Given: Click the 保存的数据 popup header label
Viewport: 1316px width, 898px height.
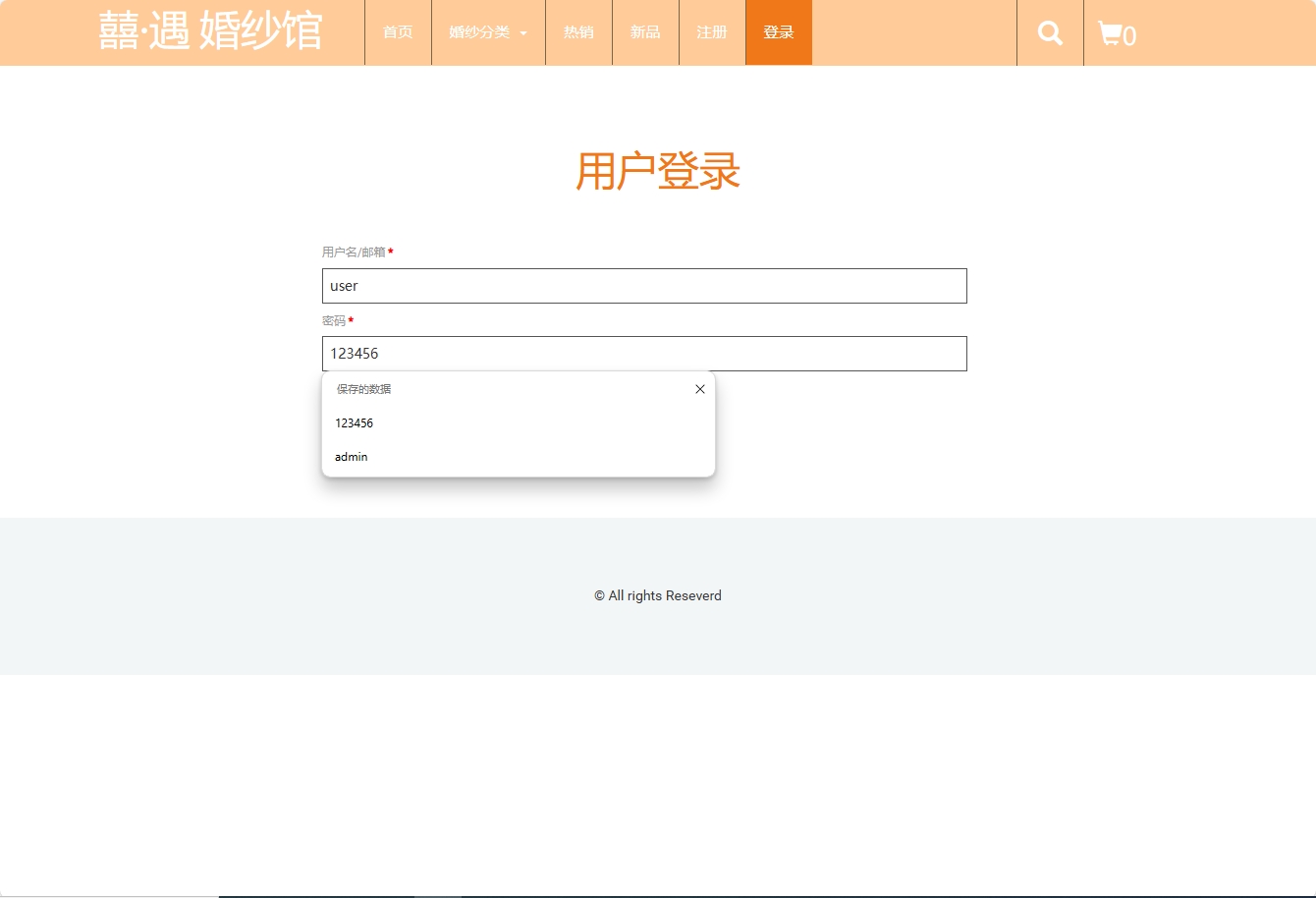Looking at the screenshot, I should 361,389.
